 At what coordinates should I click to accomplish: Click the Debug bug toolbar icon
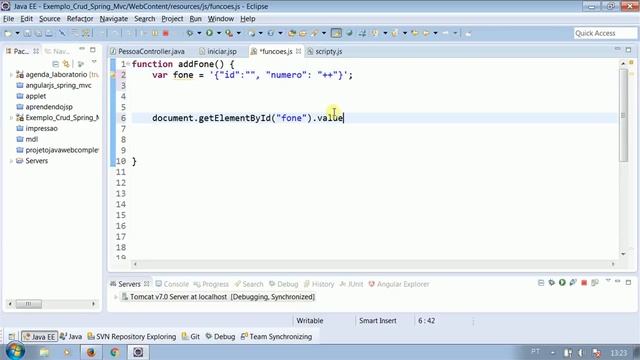point(190,33)
